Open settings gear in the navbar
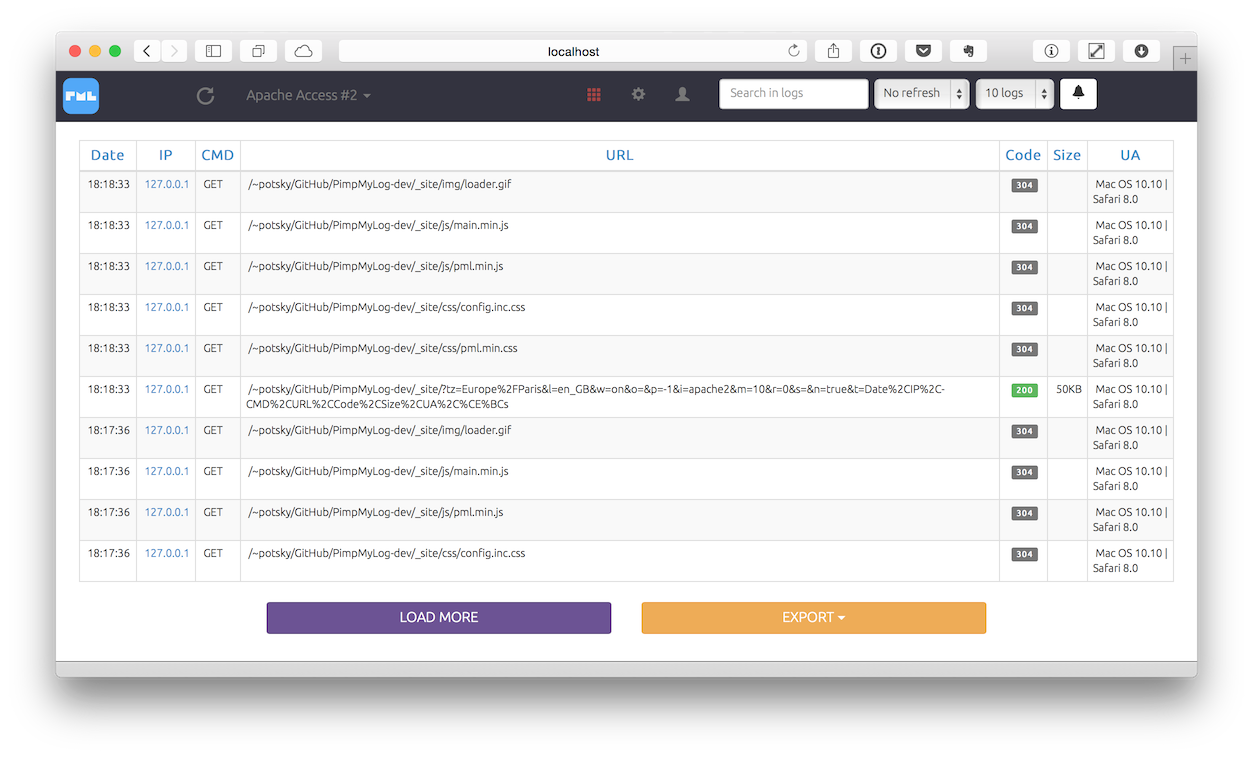 [x=638, y=94]
